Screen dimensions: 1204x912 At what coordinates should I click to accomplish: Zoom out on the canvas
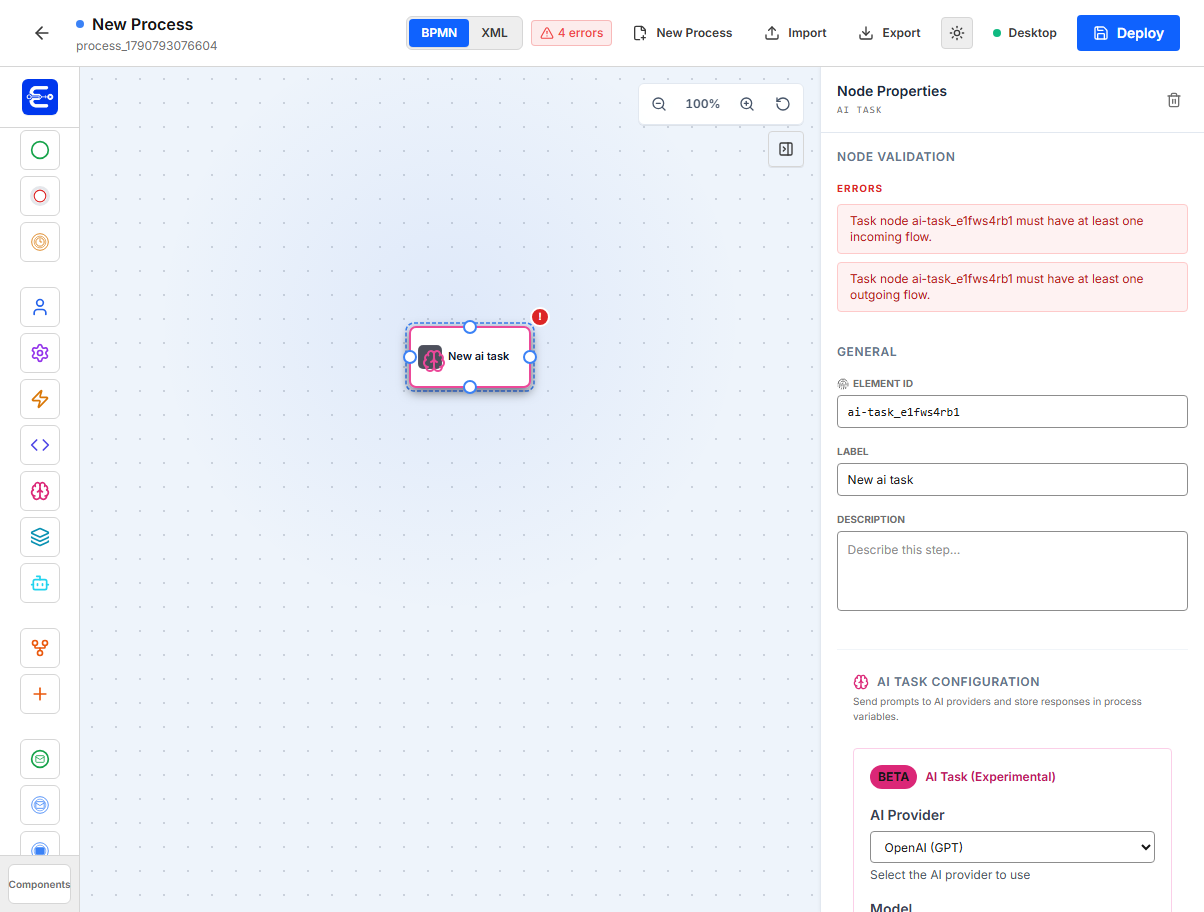click(x=659, y=104)
